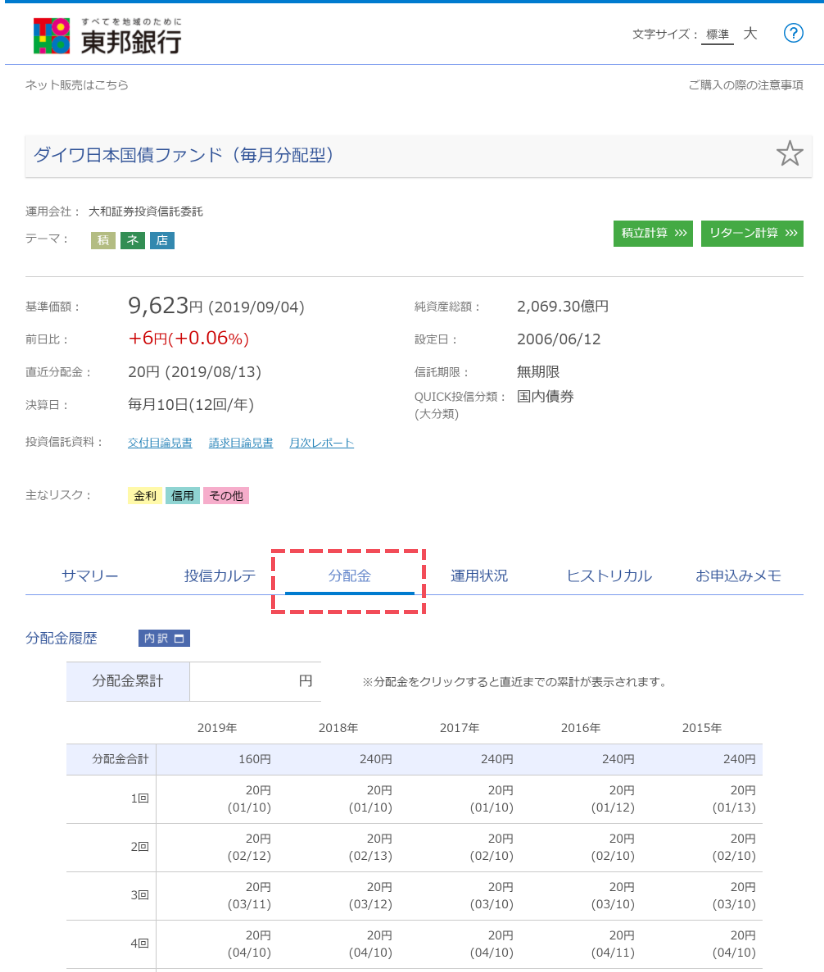Click 2015 first distribution 20円 (01/13)
Image resolution: width=824 pixels, height=972 pixels.
click(734, 798)
